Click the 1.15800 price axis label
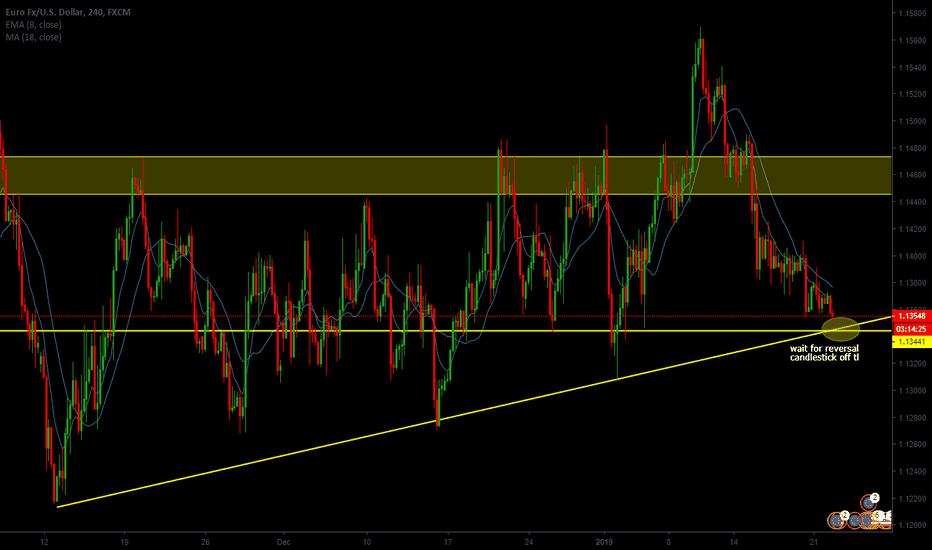932x550 pixels. [912, 13]
